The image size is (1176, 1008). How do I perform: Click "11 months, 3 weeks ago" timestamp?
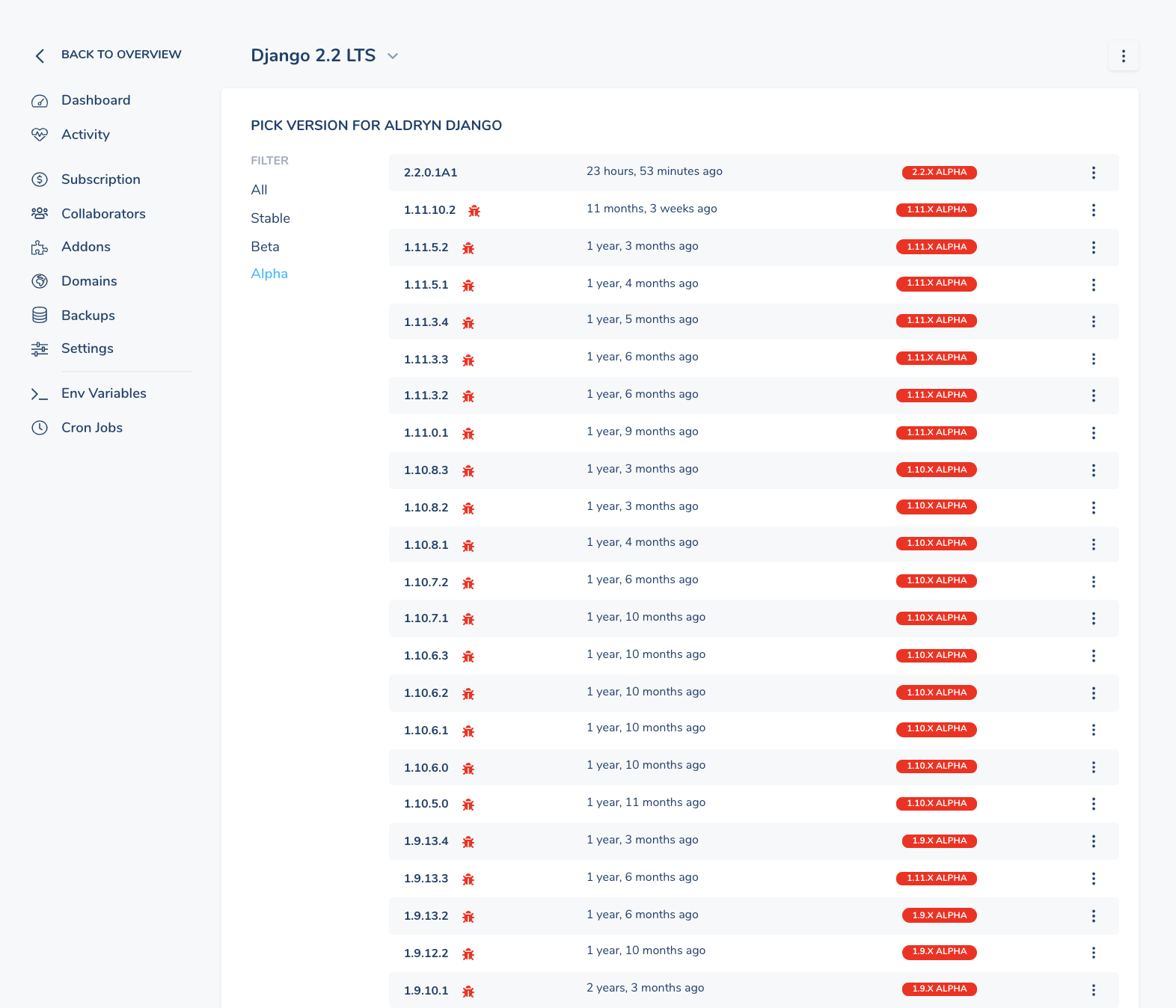click(652, 209)
